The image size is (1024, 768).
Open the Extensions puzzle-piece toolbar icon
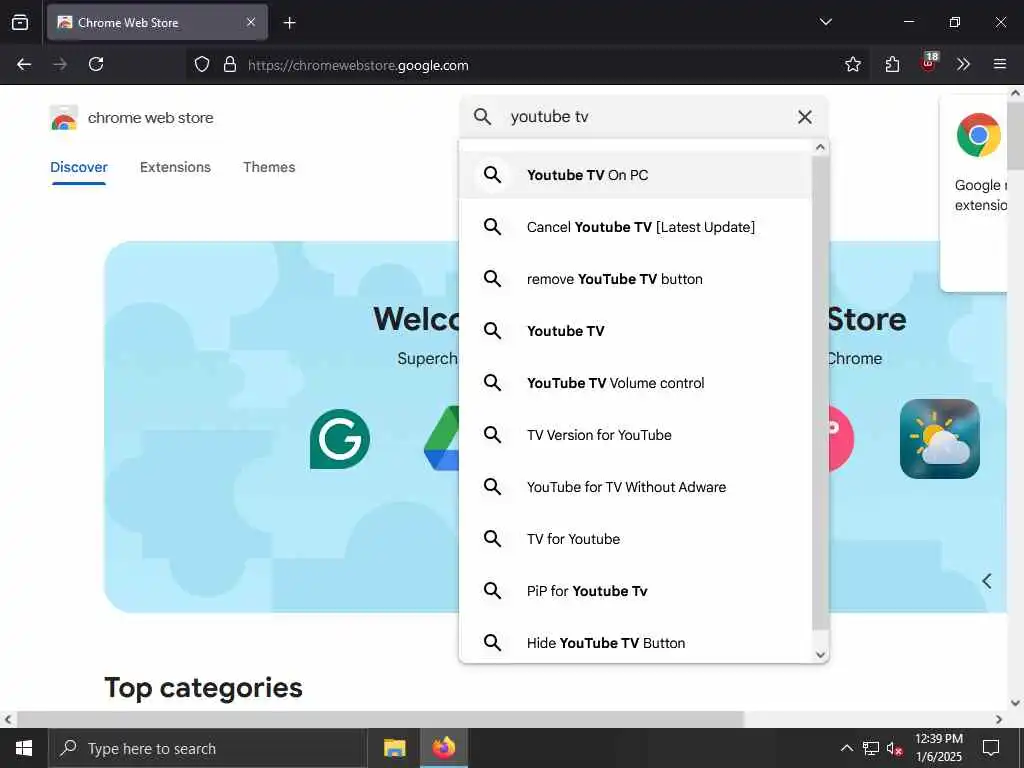coord(892,64)
